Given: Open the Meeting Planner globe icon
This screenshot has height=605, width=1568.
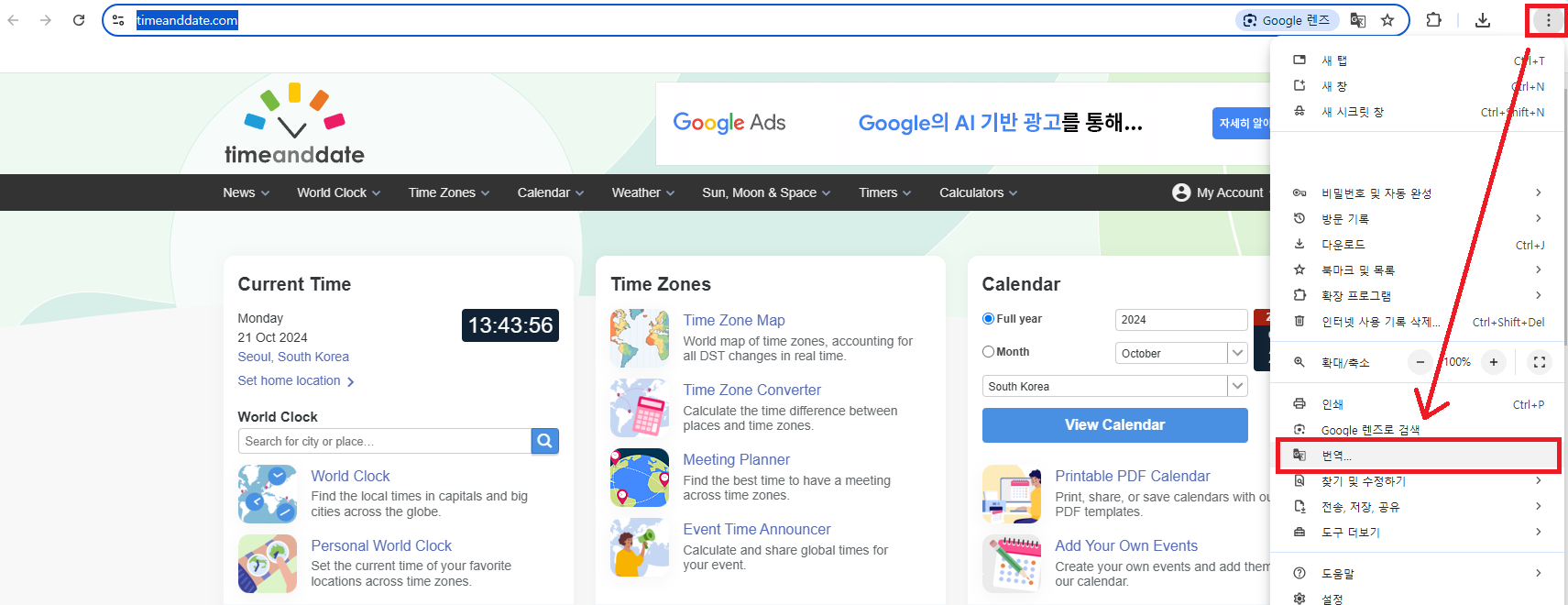Looking at the screenshot, I should tap(640, 478).
